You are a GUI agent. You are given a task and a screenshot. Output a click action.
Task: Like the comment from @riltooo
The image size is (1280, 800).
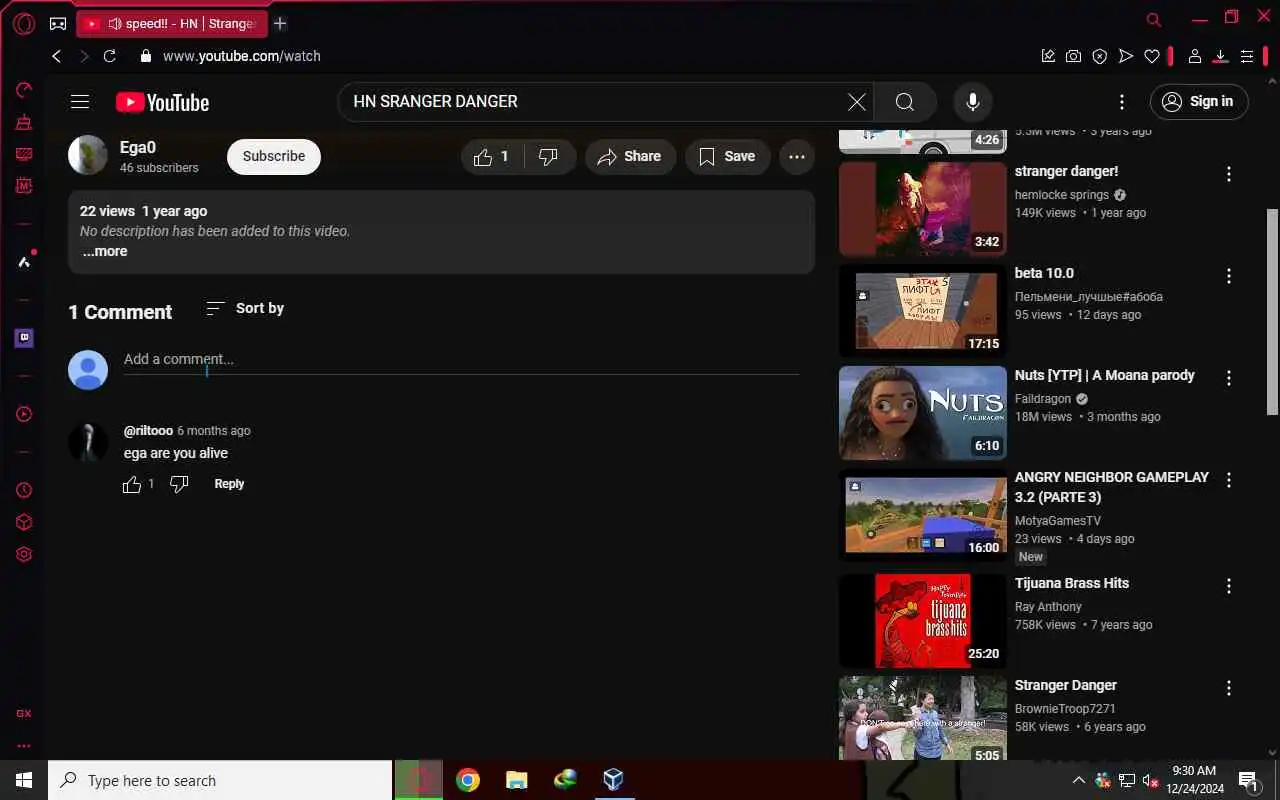pos(132,484)
